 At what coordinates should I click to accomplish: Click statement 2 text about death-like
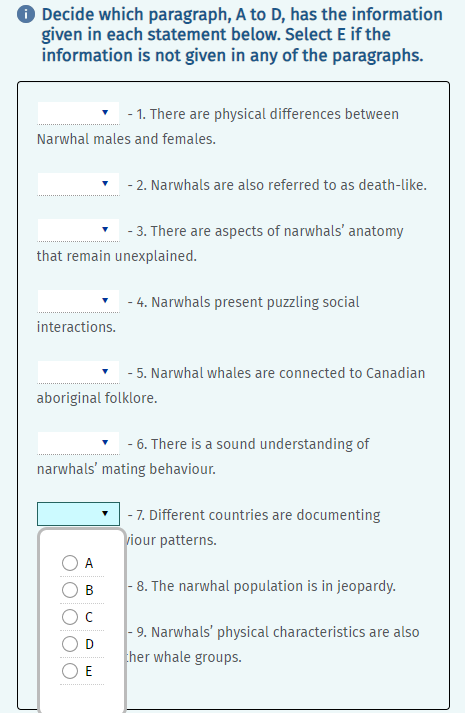click(281, 185)
